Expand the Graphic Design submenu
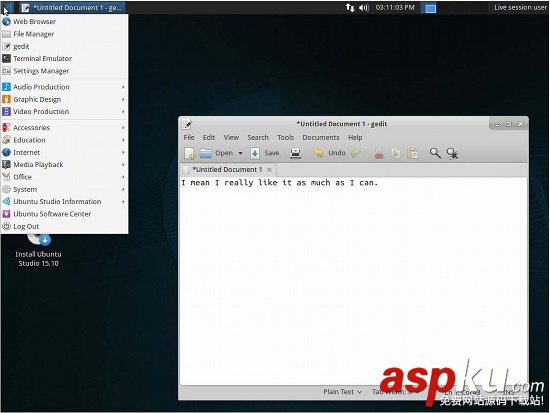 (65, 99)
